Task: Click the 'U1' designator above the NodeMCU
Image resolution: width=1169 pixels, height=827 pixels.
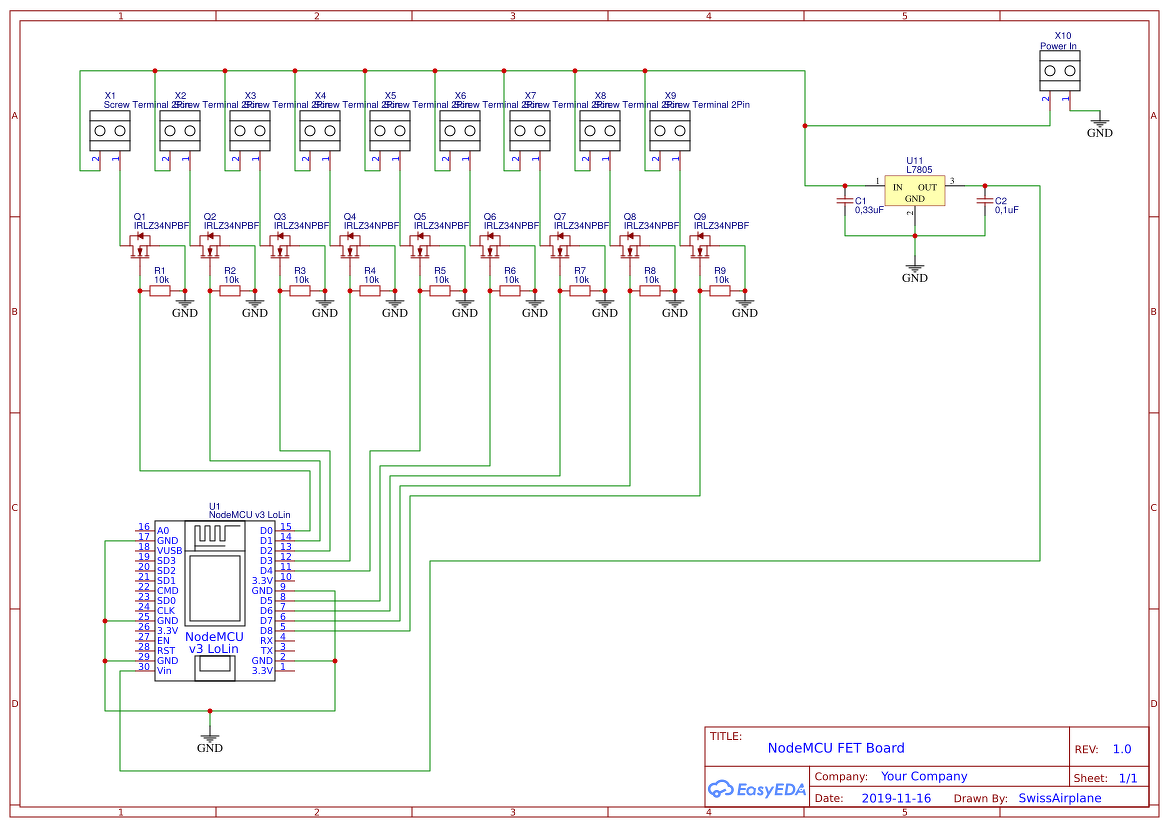Action: [215, 506]
